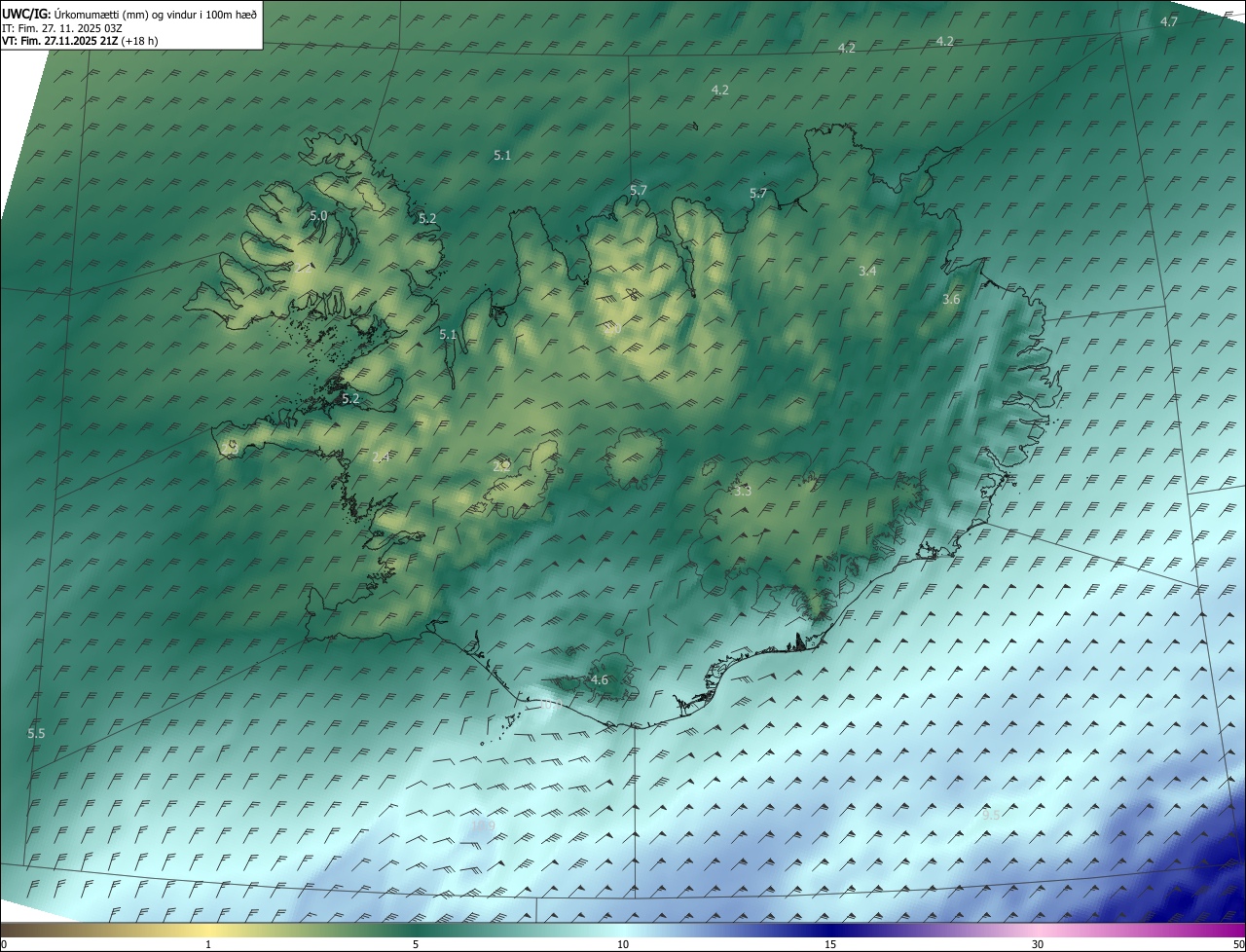Click the 5.5 value label

point(36,733)
